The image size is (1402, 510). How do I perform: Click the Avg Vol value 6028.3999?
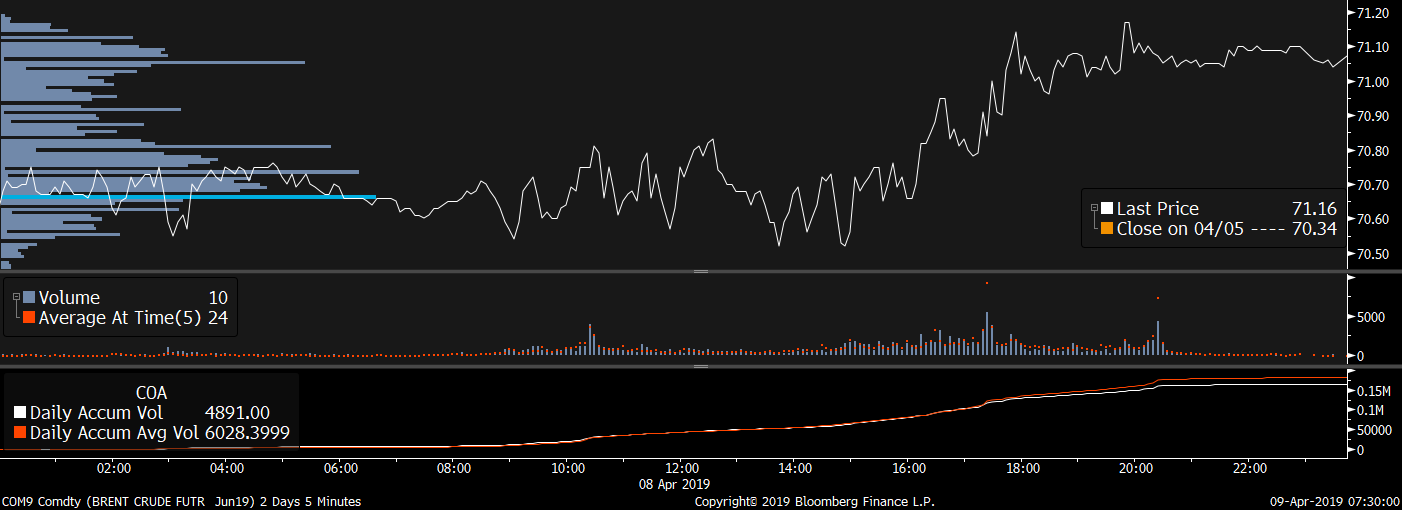click(x=247, y=433)
